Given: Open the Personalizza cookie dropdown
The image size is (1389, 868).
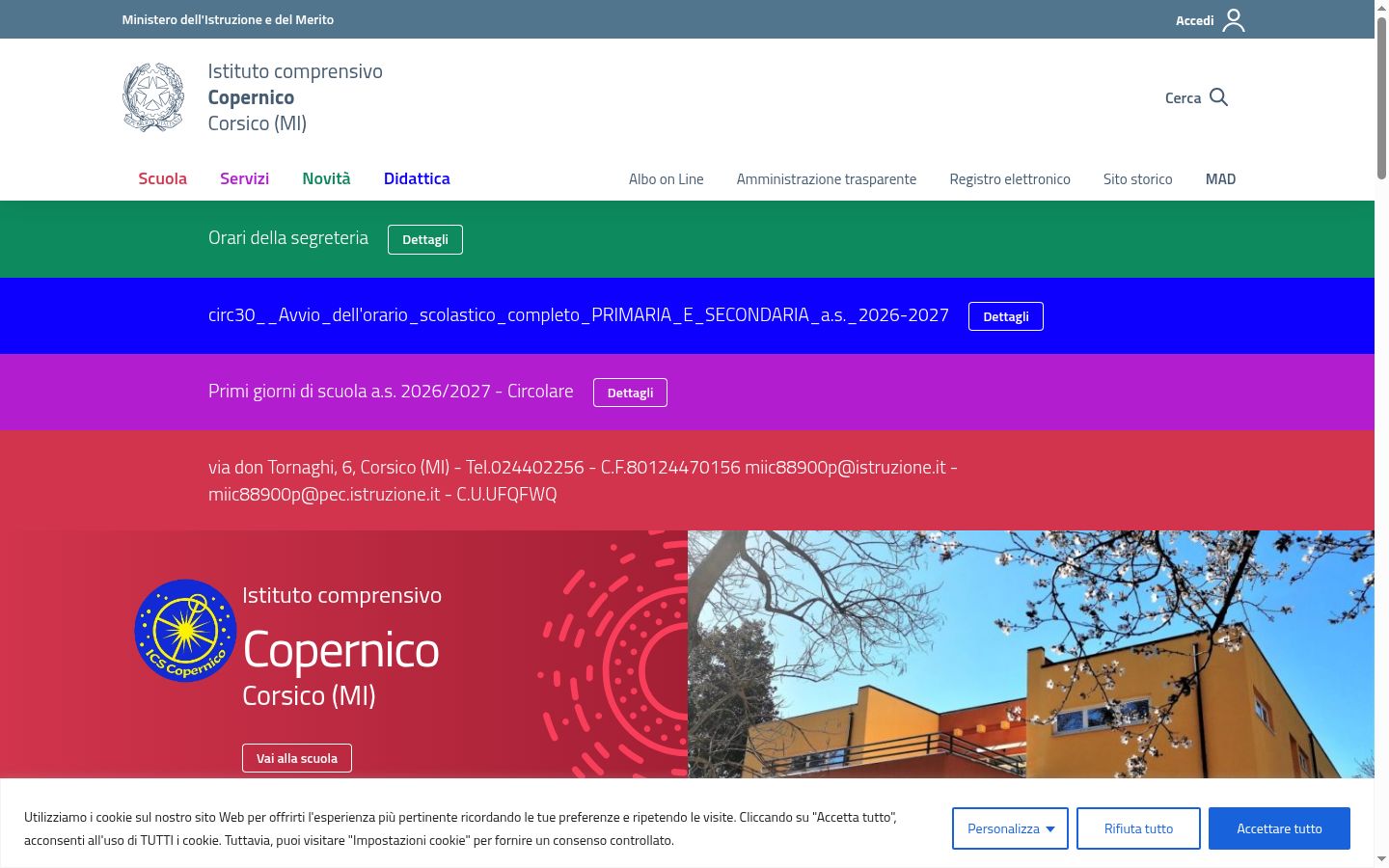Looking at the screenshot, I should click(1010, 828).
